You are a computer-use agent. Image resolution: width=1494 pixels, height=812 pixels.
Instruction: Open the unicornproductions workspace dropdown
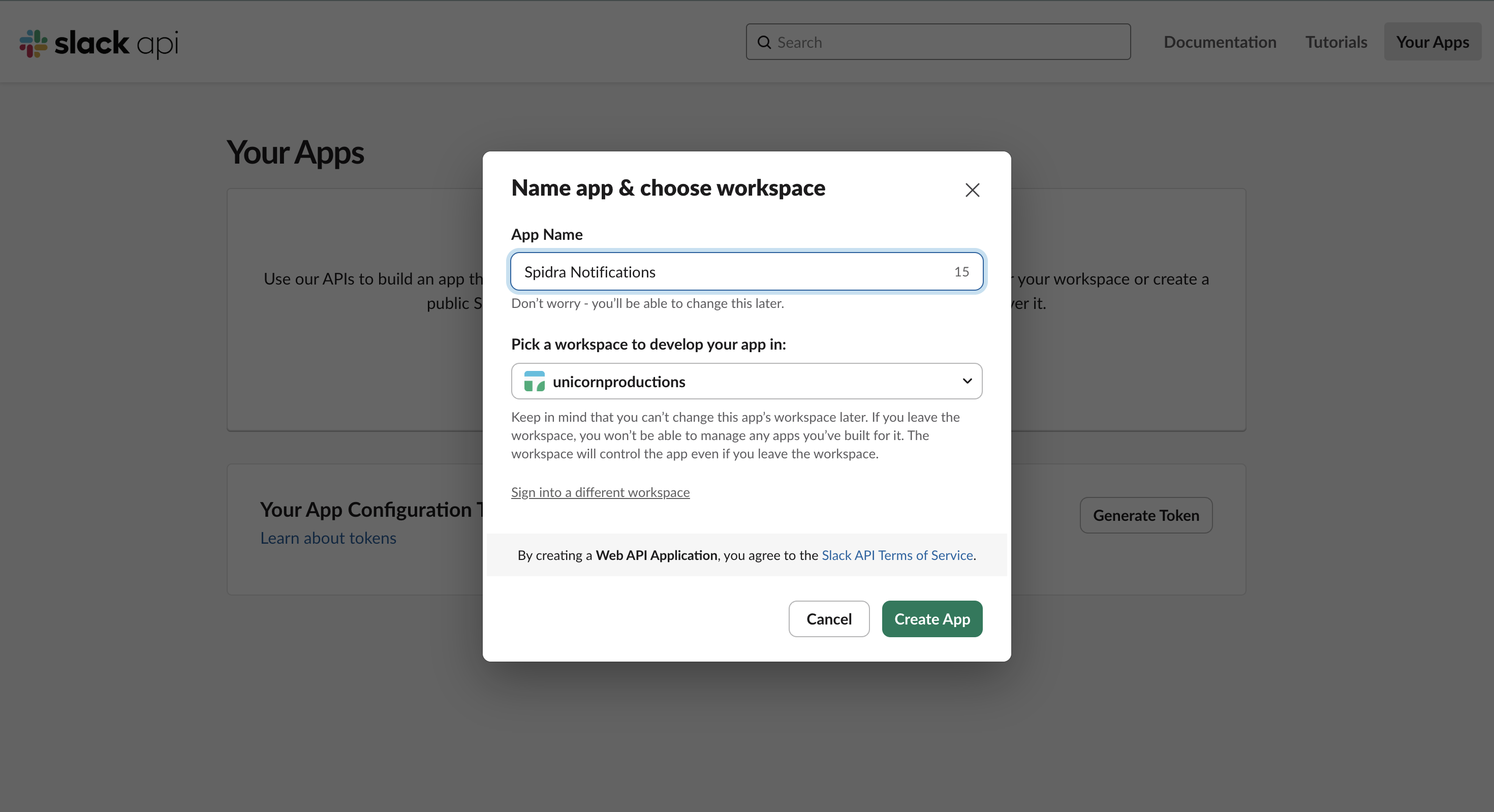click(x=746, y=381)
